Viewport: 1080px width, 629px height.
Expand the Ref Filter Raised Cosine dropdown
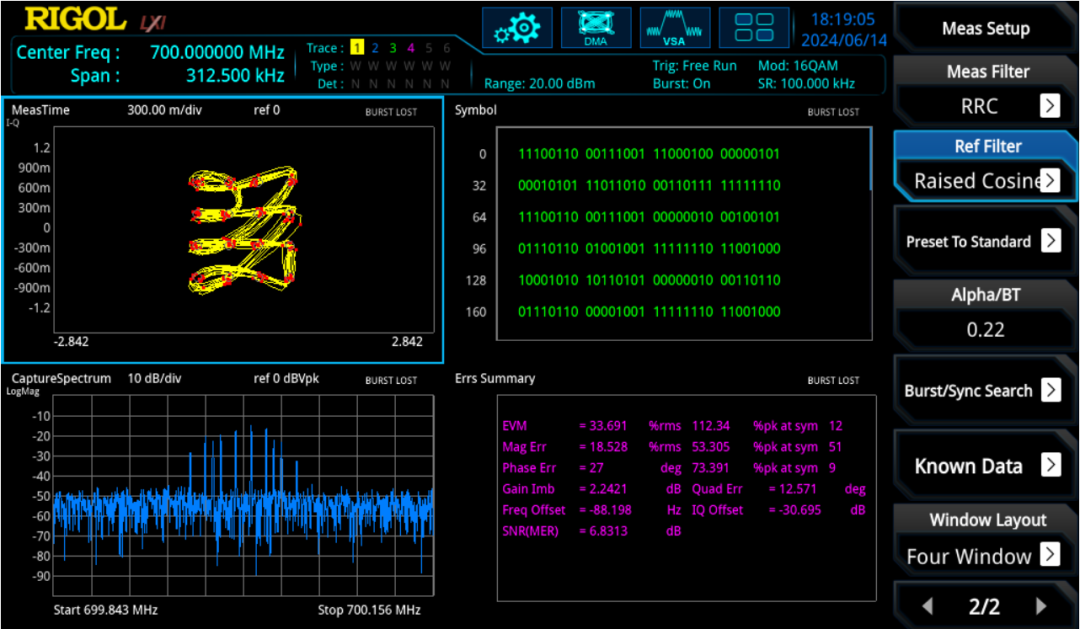point(1049,181)
